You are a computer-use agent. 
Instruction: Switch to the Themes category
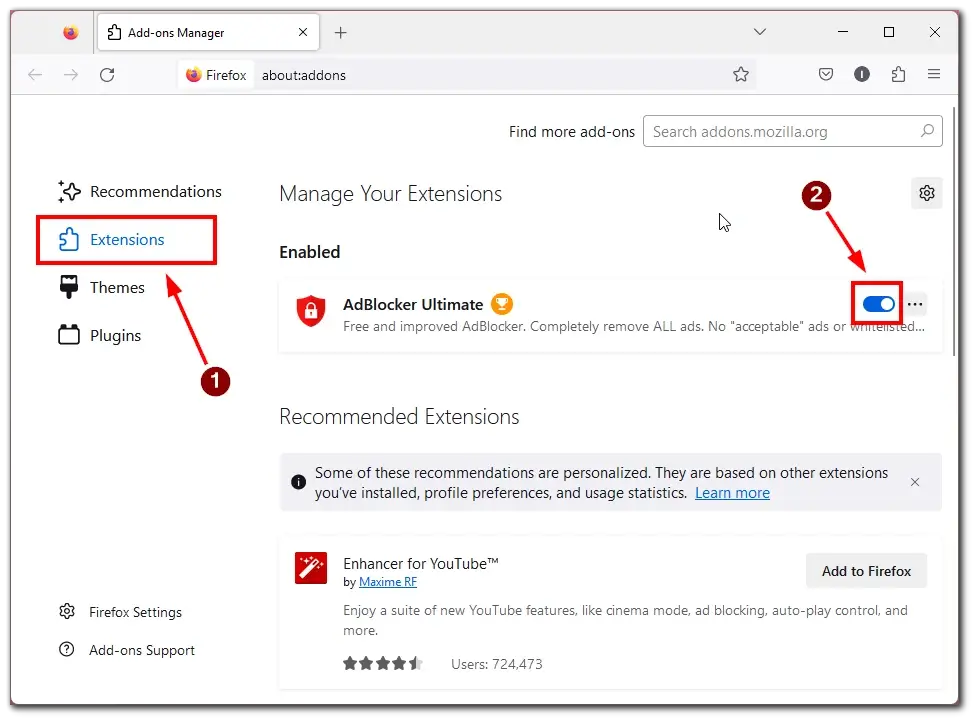coord(102,287)
